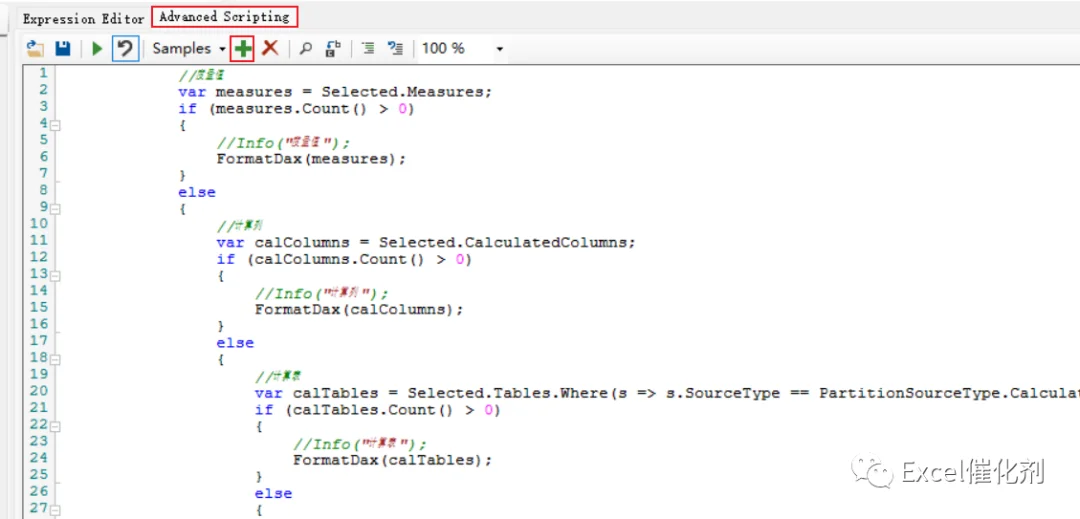This screenshot has height=519, width=1080.
Task: Select the Advanced Scripting tab
Action: tap(225, 17)
